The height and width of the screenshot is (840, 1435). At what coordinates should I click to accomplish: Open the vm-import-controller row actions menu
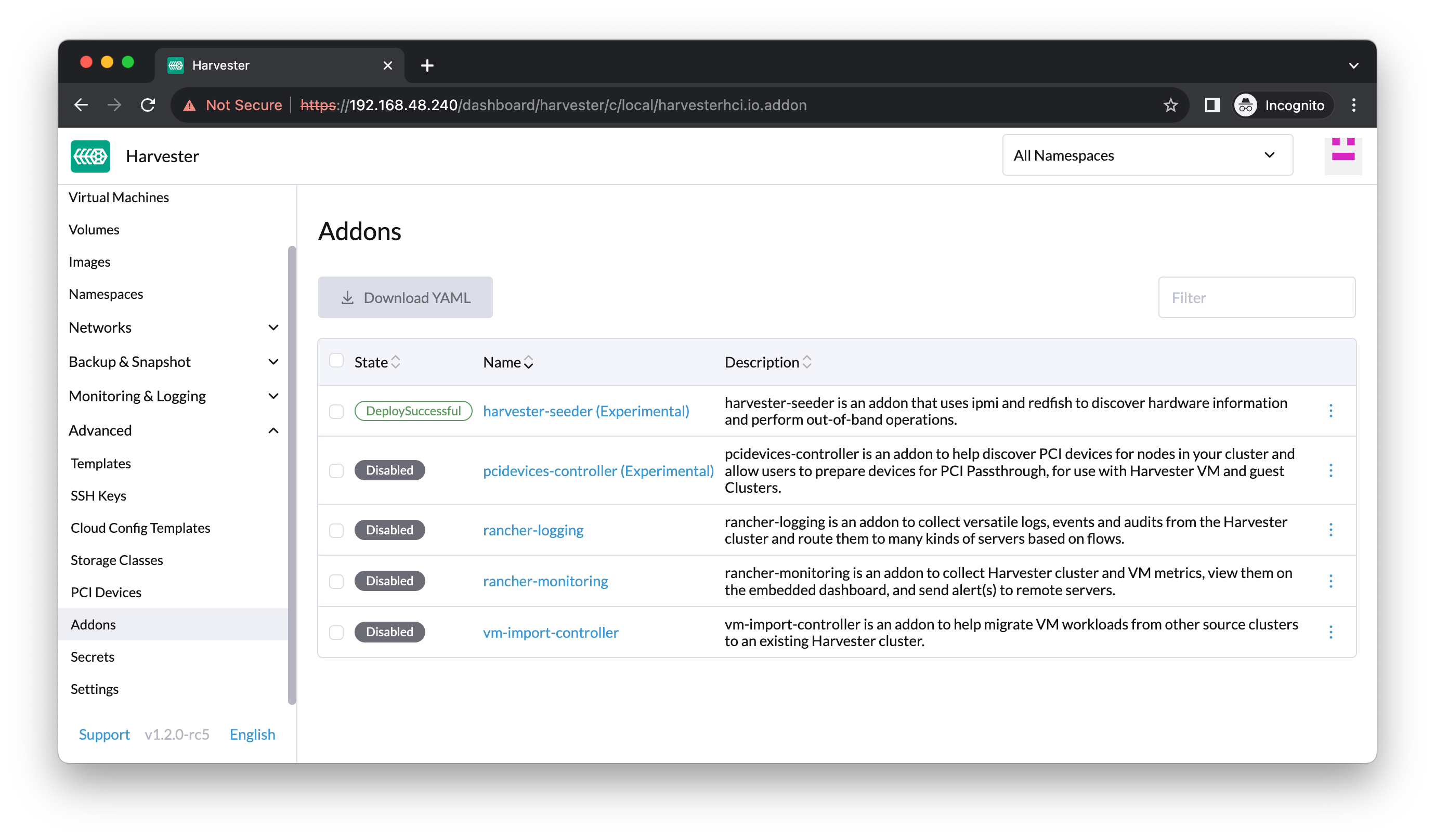click(x=1330, y=632)
